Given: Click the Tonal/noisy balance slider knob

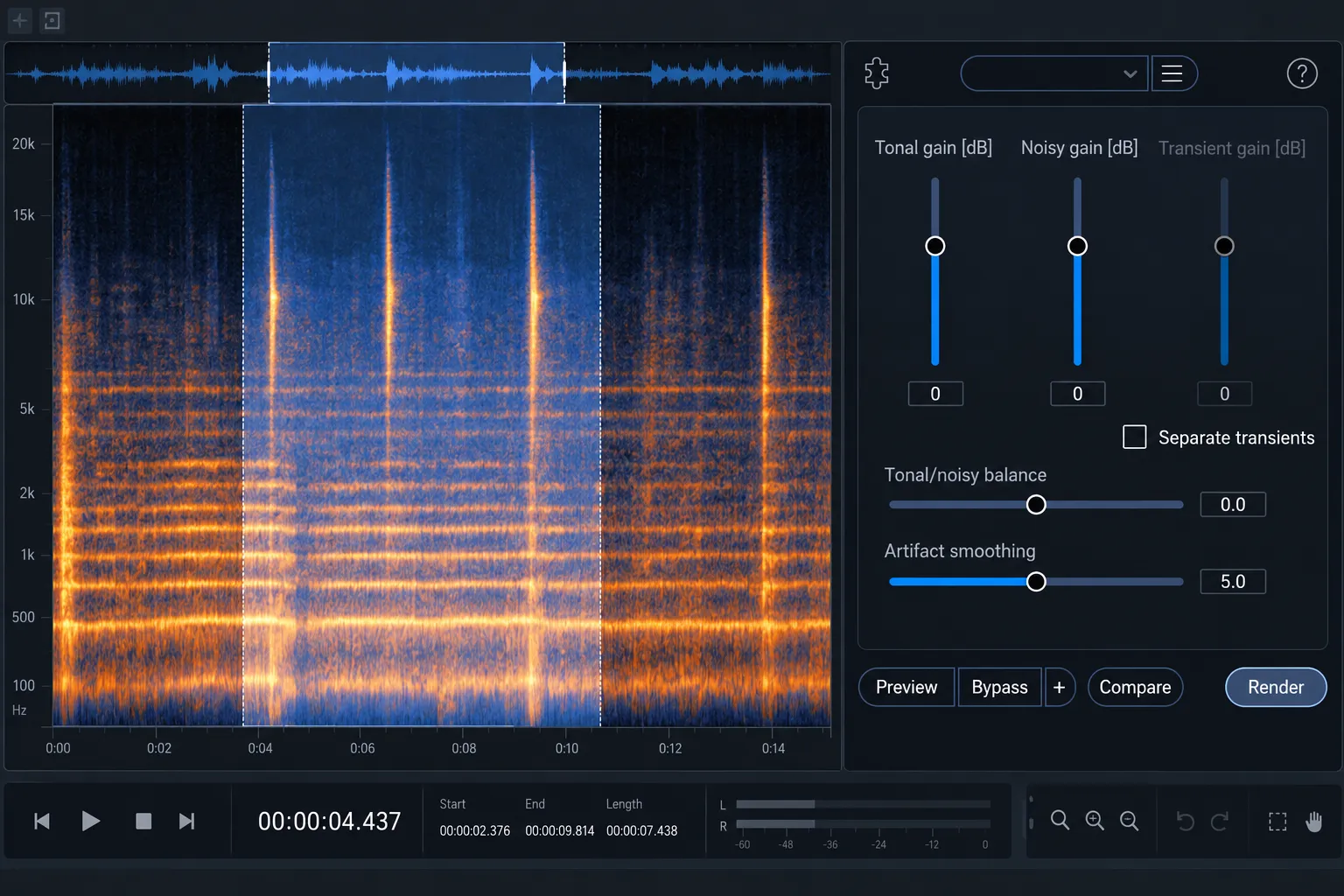Looking at the screenshot, I should pos(1036,505).
